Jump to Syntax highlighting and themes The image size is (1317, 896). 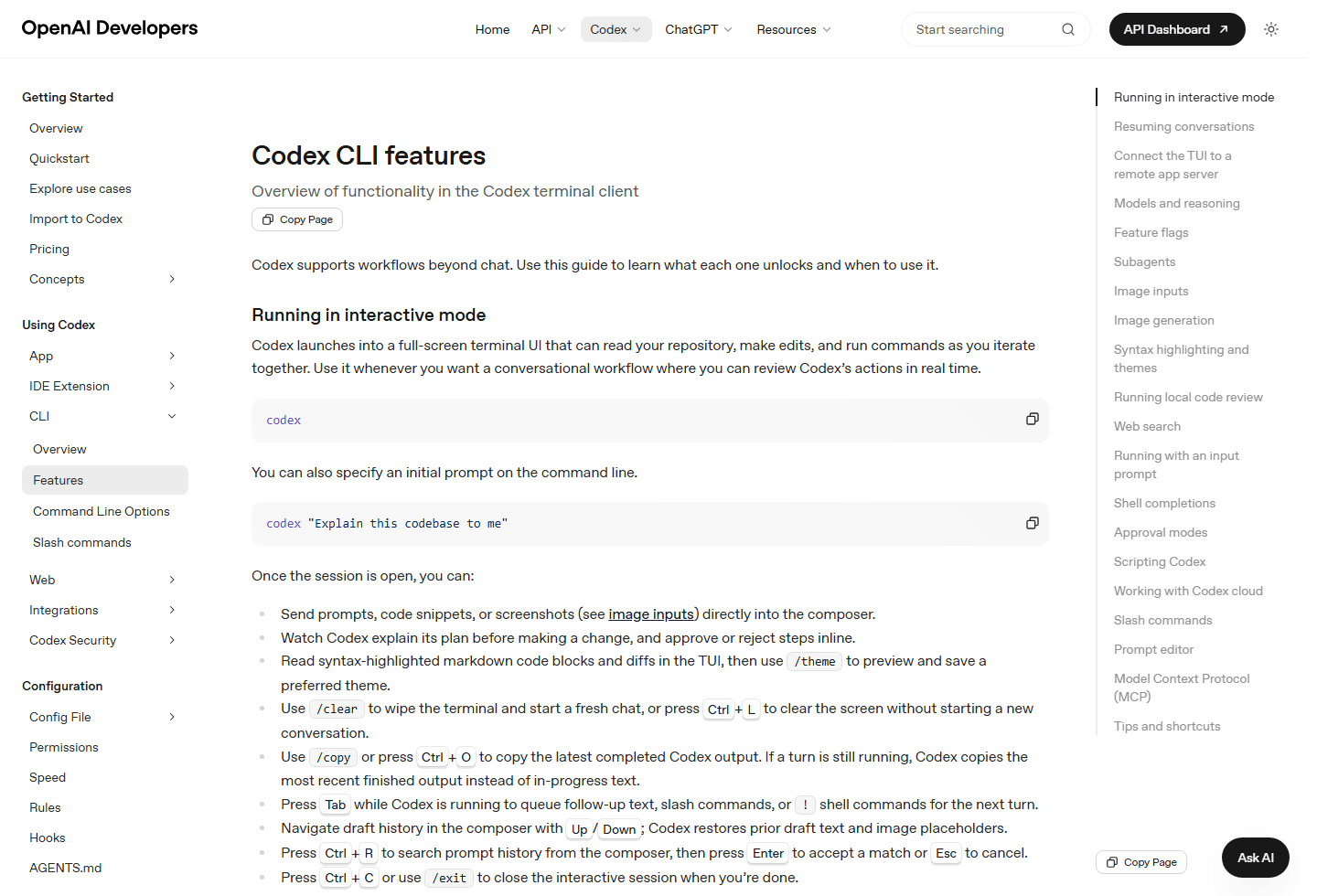pos(1181,358)
